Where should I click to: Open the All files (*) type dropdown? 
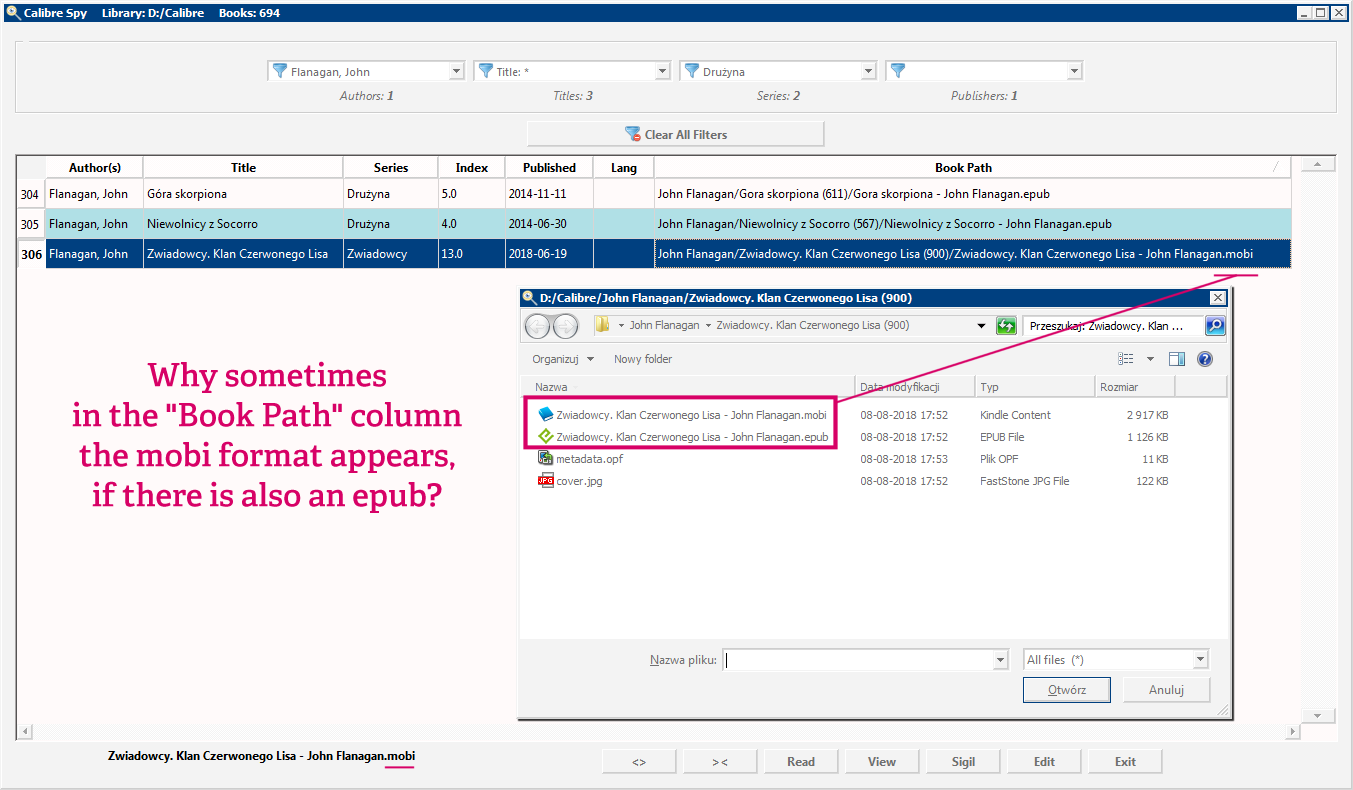[1116, 660]
